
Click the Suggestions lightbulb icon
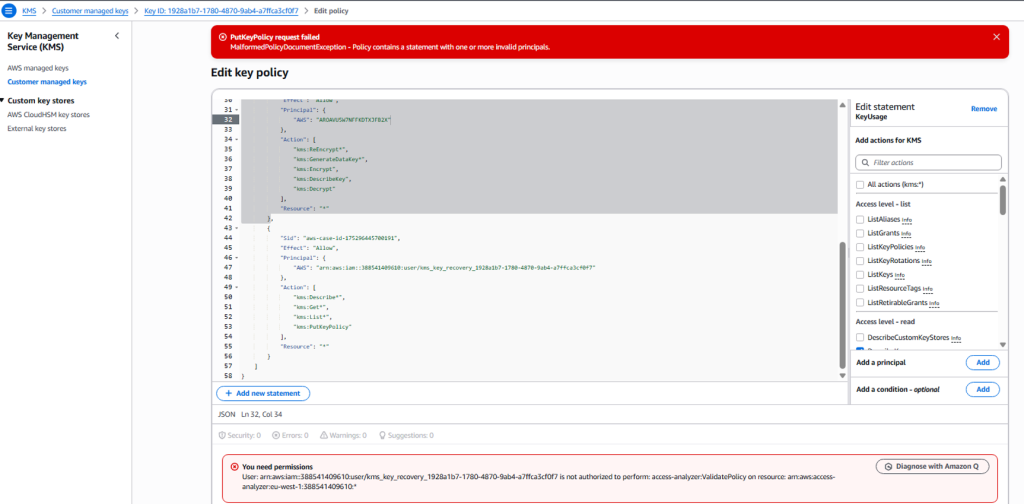[382, 436]
